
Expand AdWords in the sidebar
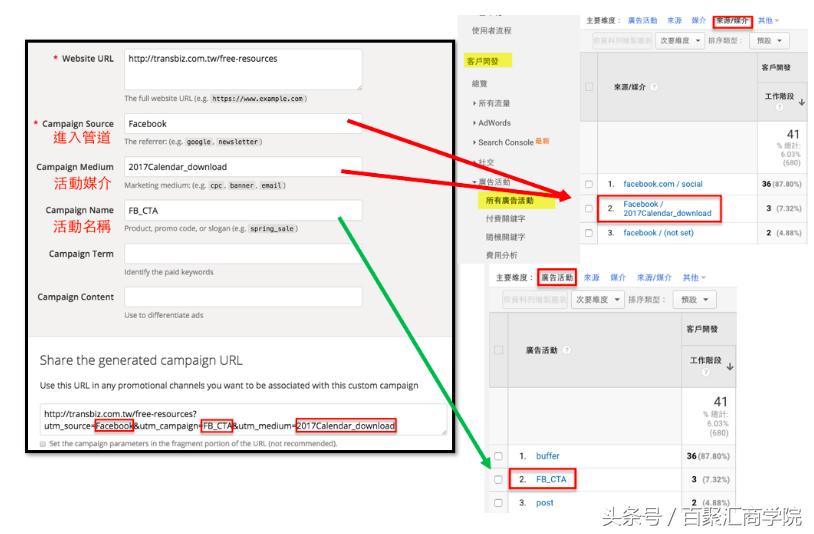coord(492,123)
